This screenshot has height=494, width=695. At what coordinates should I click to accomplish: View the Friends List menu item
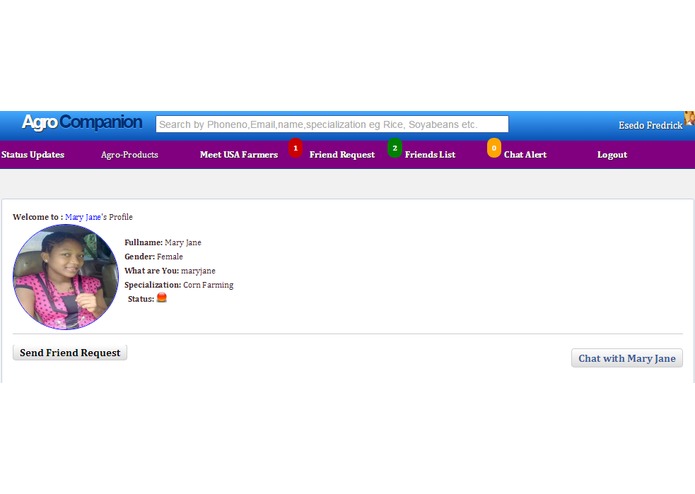(430, 155)
